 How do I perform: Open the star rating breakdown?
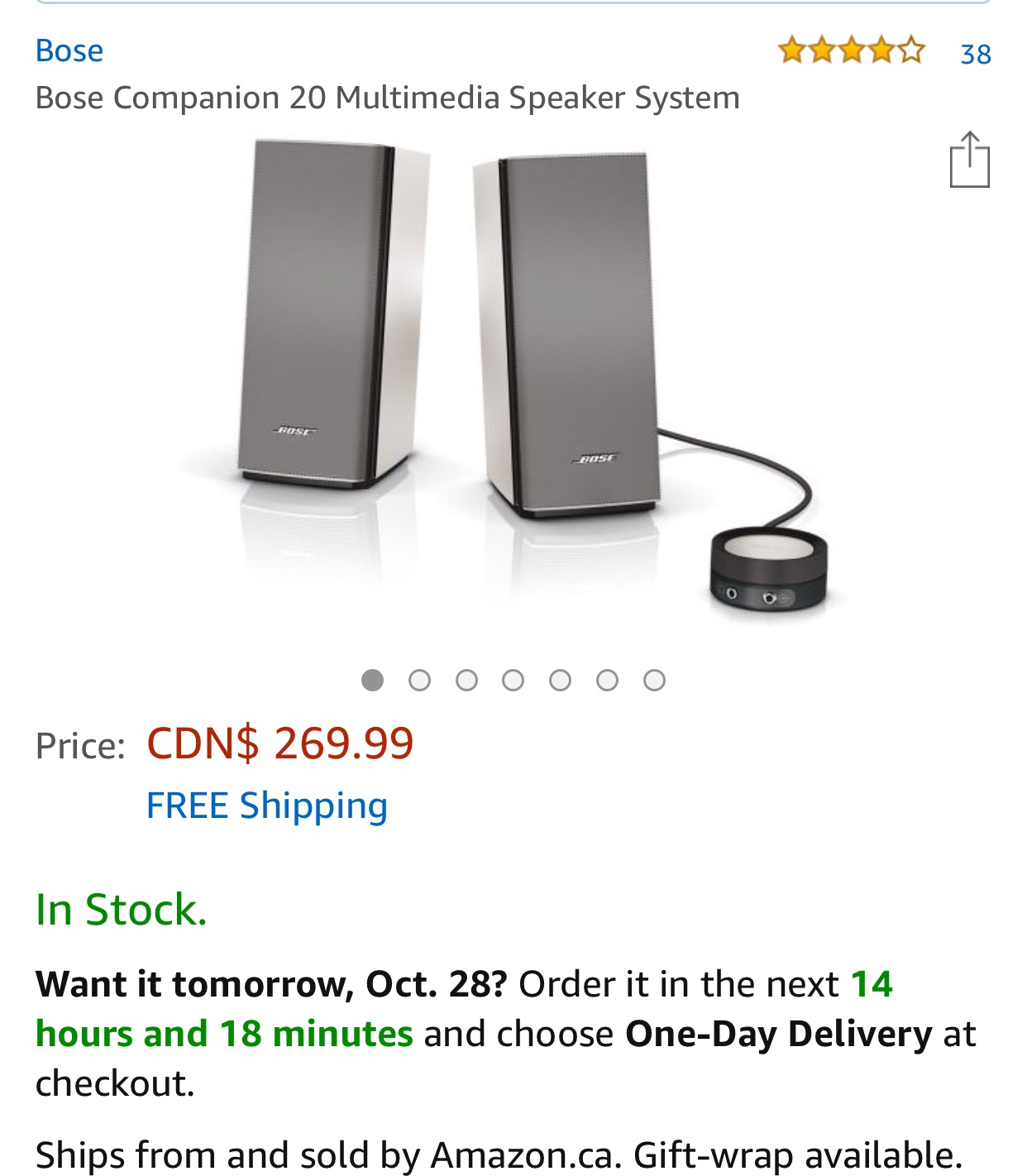click(x=850, y=50)
